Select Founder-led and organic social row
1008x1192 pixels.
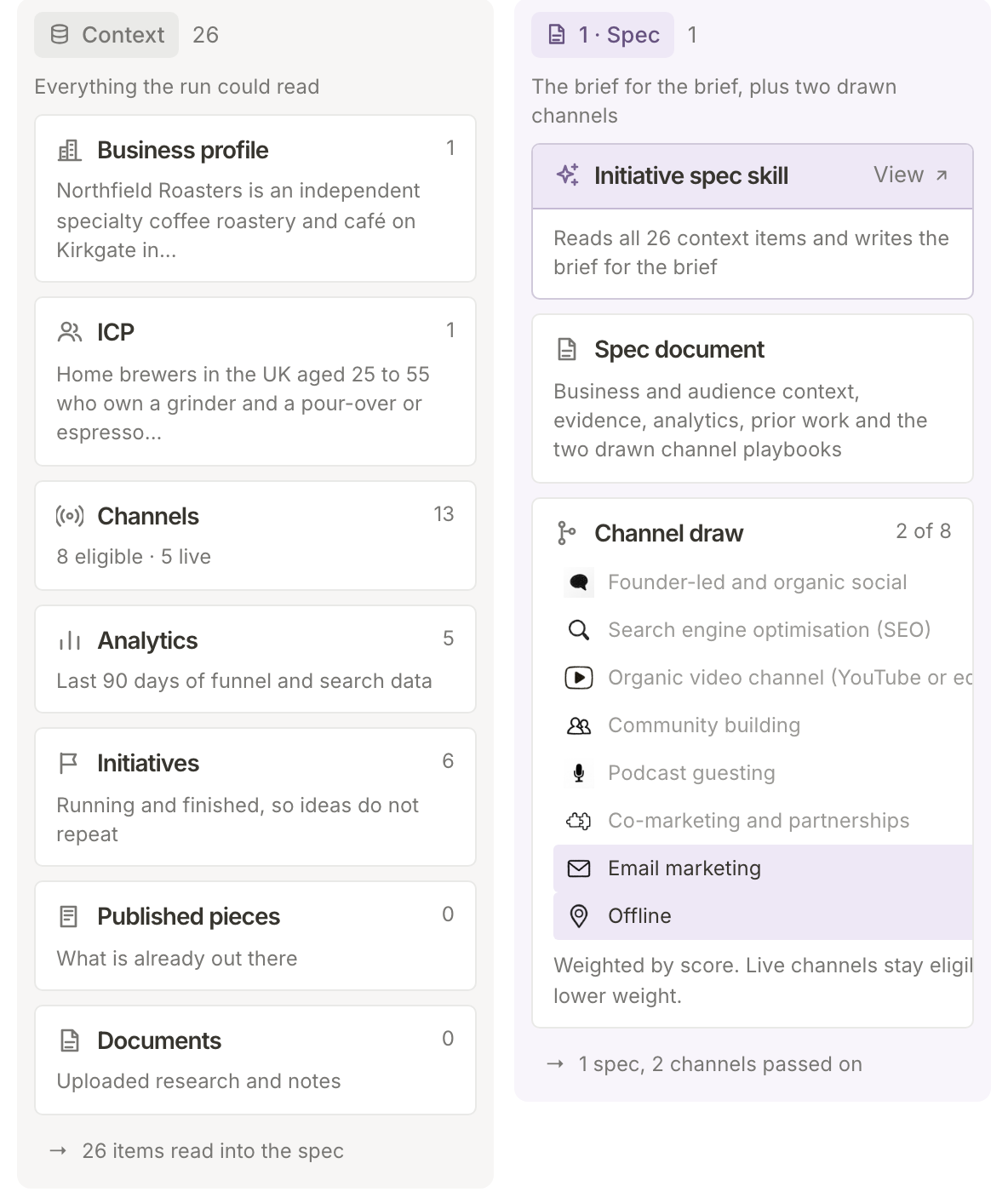tap(763, 582)
